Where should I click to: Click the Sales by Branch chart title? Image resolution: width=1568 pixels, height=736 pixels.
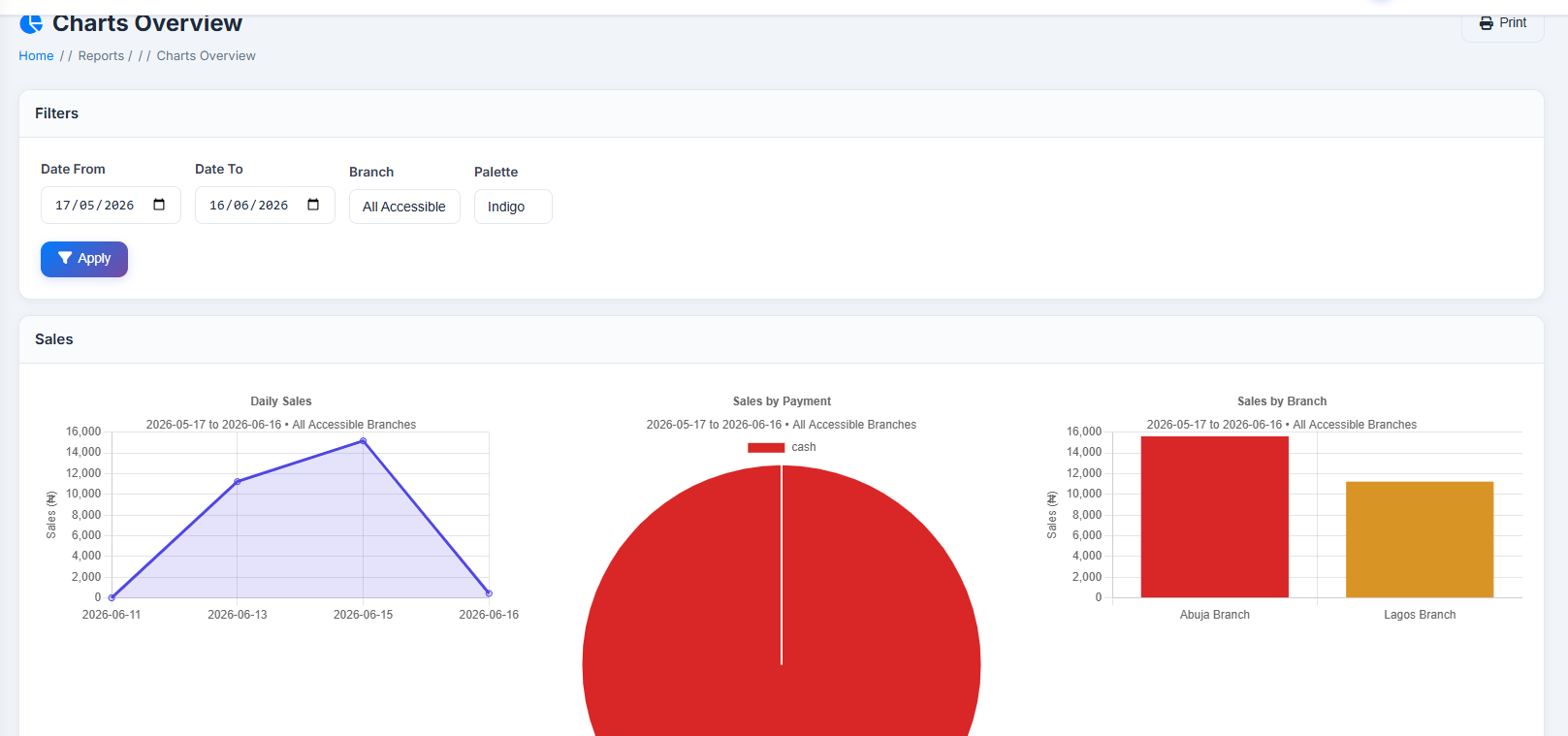pyautogui.click(x=1282, y=401)
